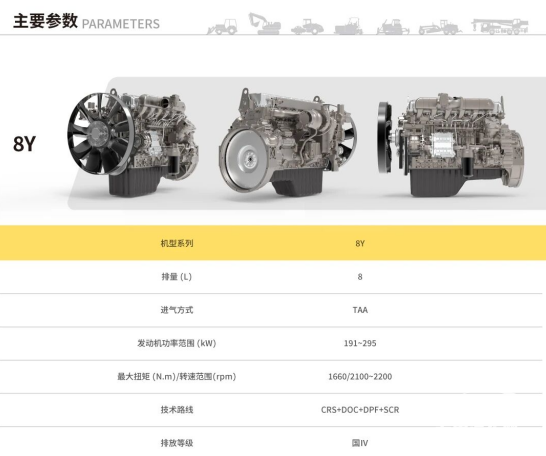
Task: Click the bulldozer silhouette icon
Action: [x=348, y=26]
